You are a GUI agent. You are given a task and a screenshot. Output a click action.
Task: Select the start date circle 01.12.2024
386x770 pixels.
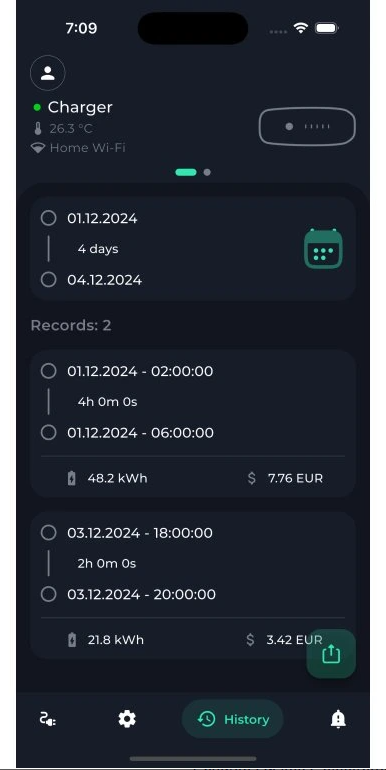click(48, 218)
